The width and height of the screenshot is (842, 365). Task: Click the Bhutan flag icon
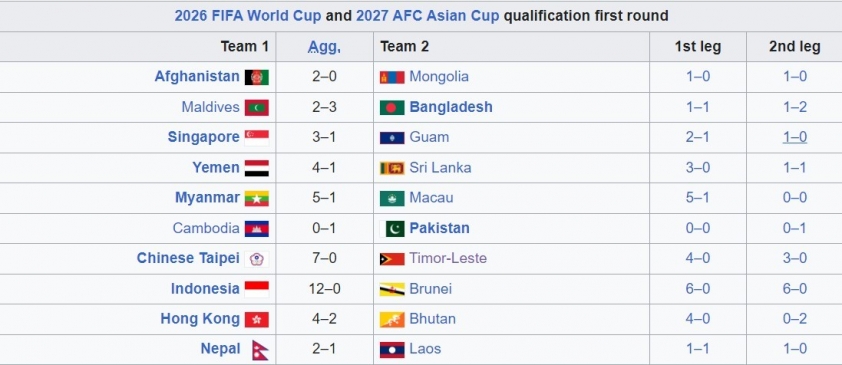click(392, 319)
